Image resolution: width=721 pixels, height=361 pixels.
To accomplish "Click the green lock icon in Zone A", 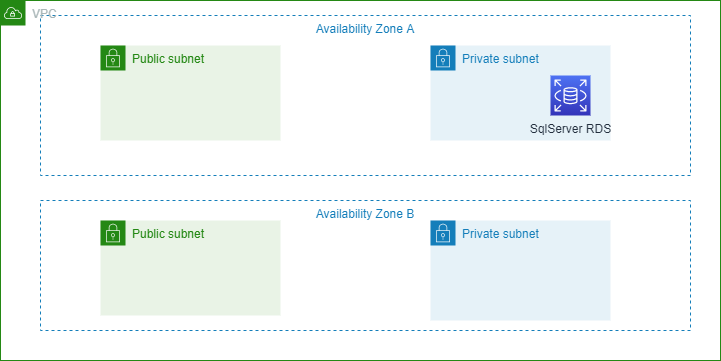I will tap(113, 58).
